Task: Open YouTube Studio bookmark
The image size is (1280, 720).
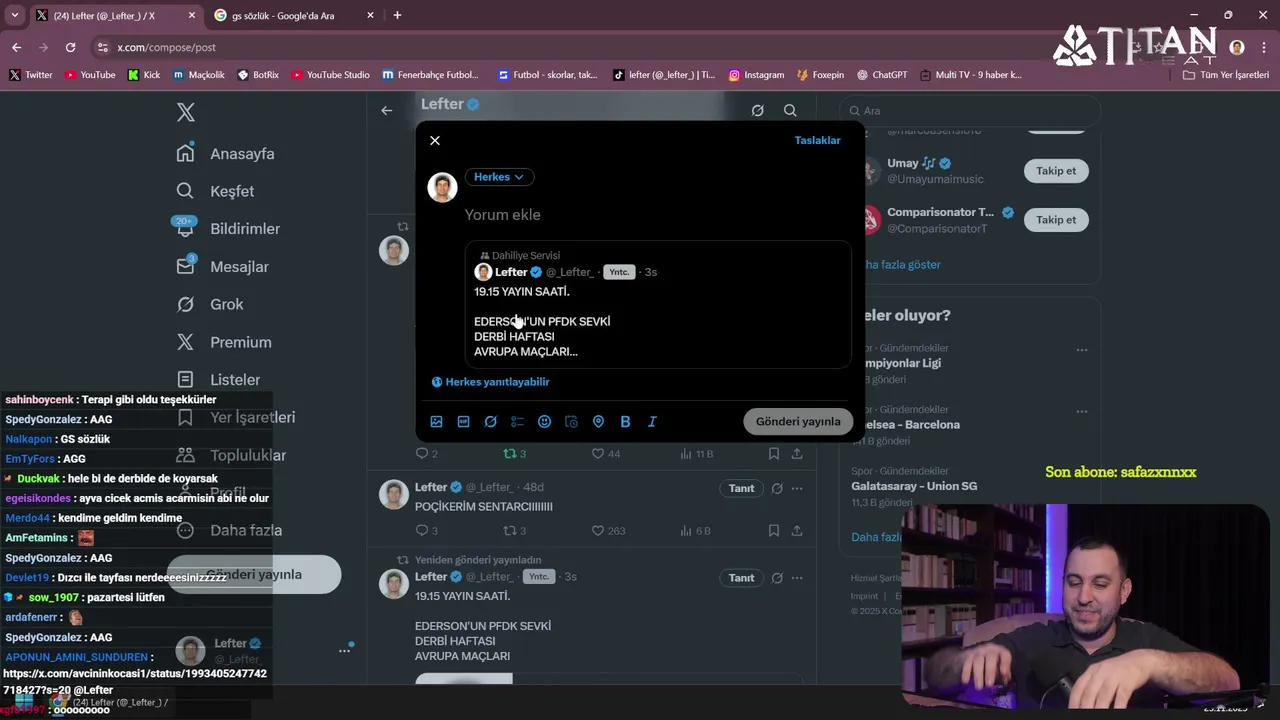Action: point(330,75)
